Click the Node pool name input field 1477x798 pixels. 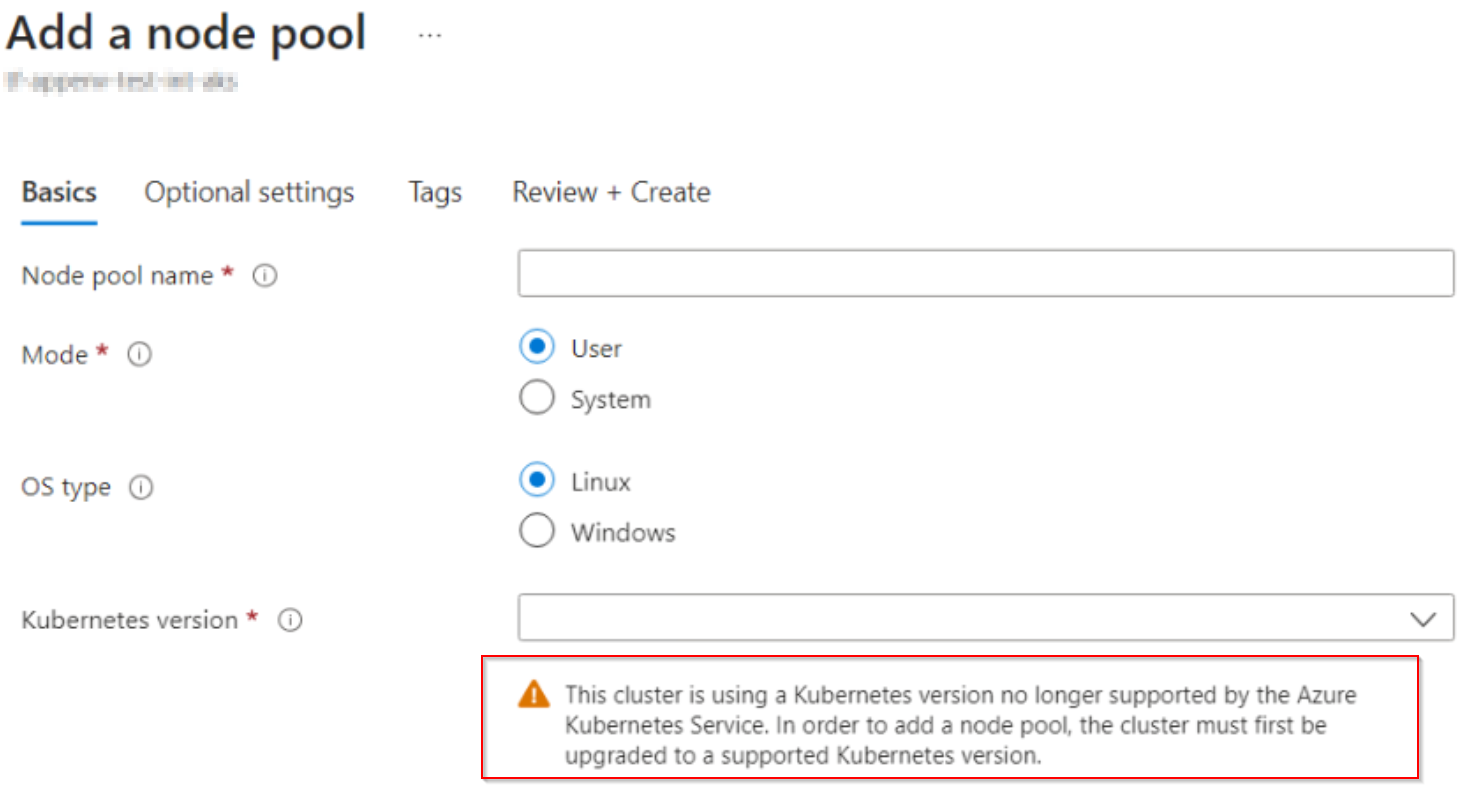point(985,273)
